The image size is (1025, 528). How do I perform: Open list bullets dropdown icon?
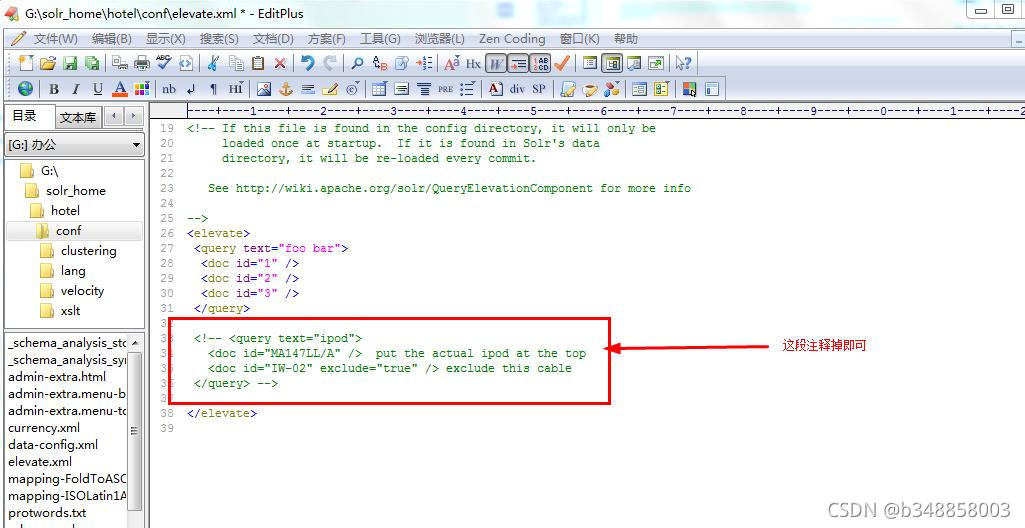[x=467, y=89]
